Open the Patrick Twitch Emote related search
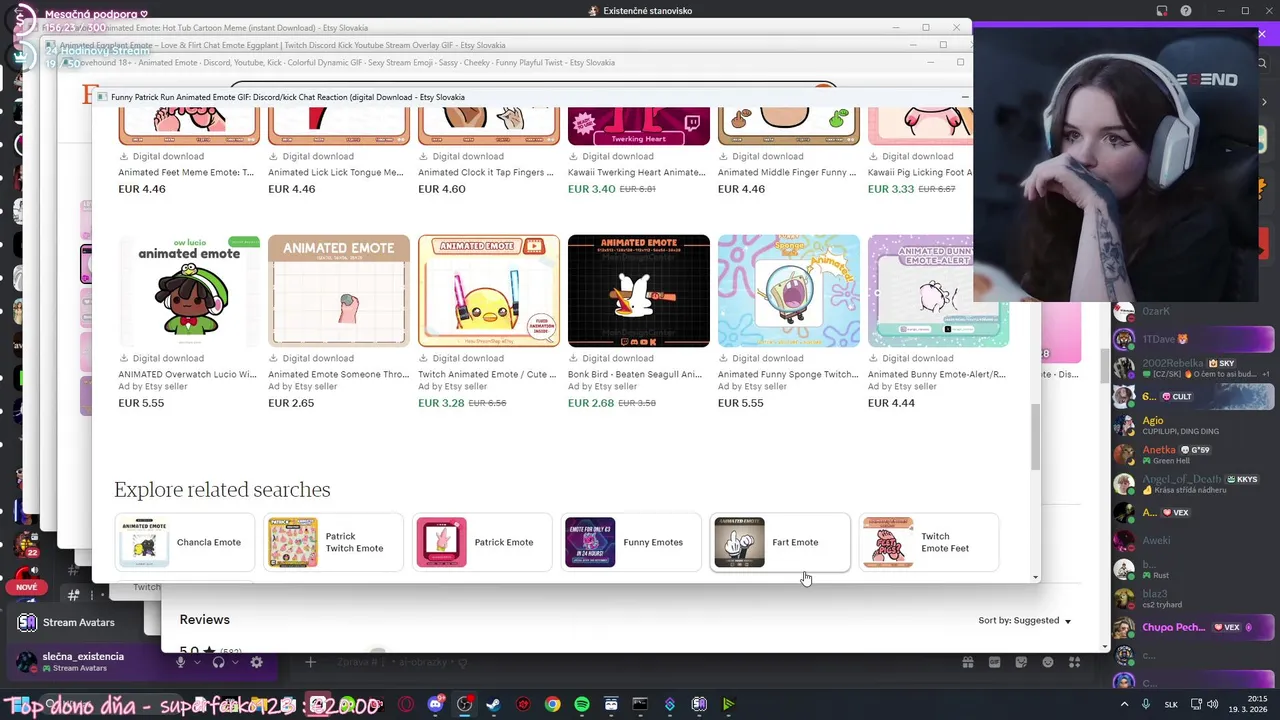 click(333, 542)
